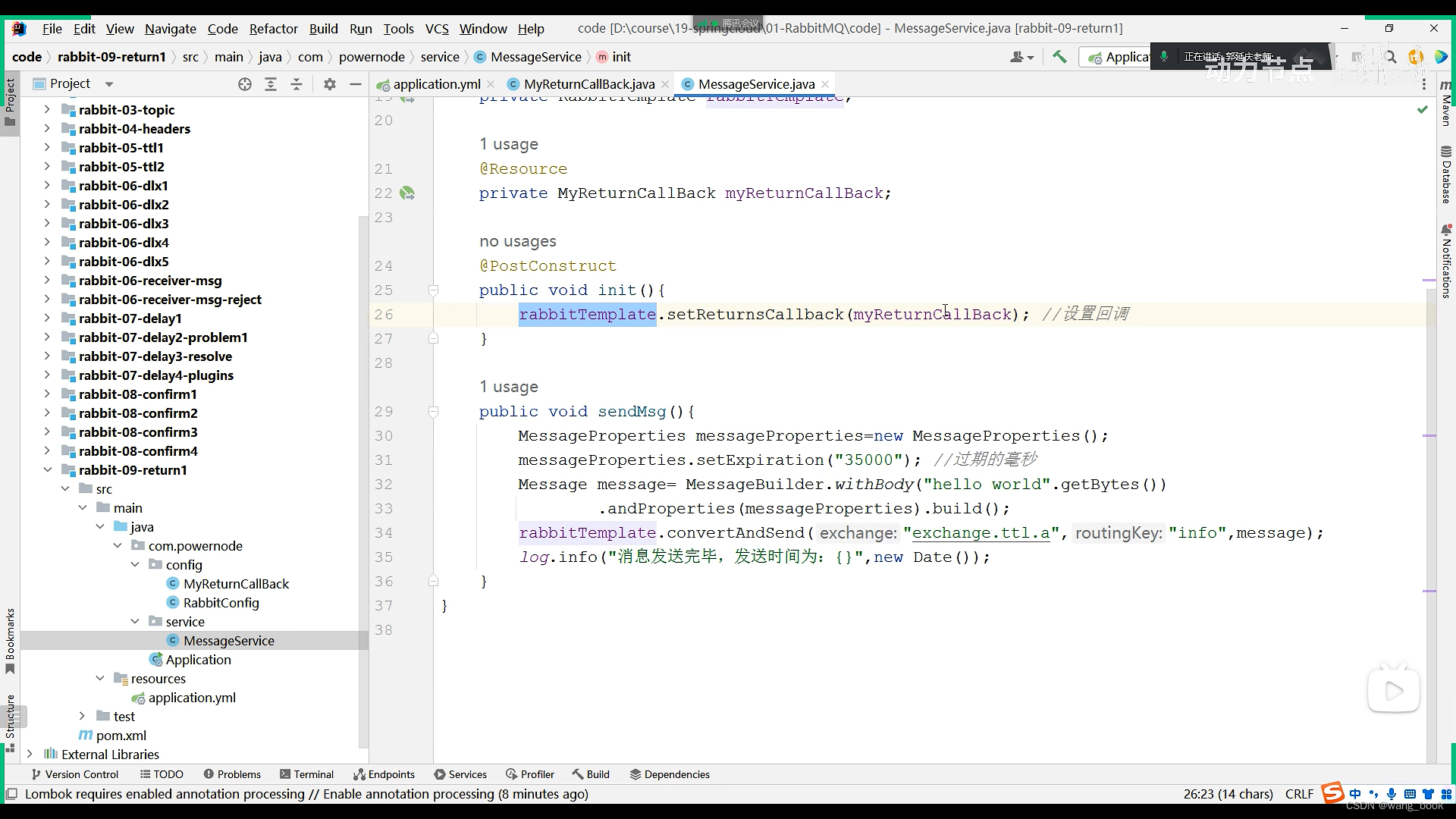Click Select Opened File target icon
Screen dimensions: 1456x819
click(244, 84)
